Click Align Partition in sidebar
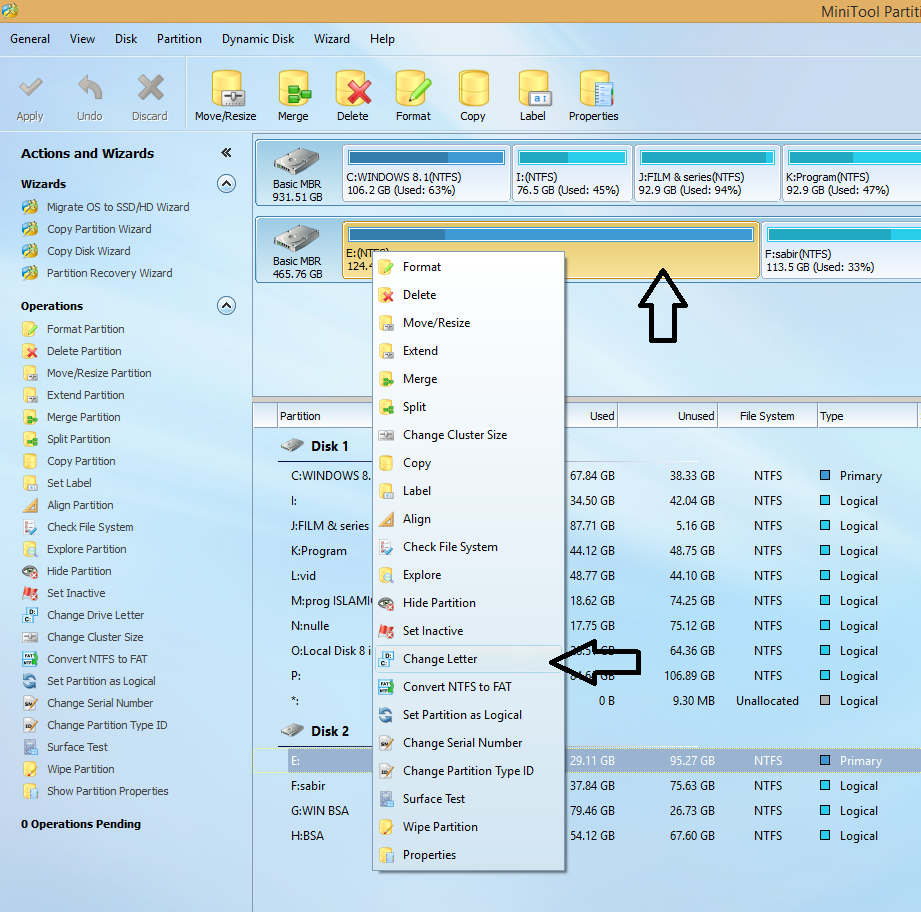The image size is (921, 912). pyautogui.click(x=68, y=505)
